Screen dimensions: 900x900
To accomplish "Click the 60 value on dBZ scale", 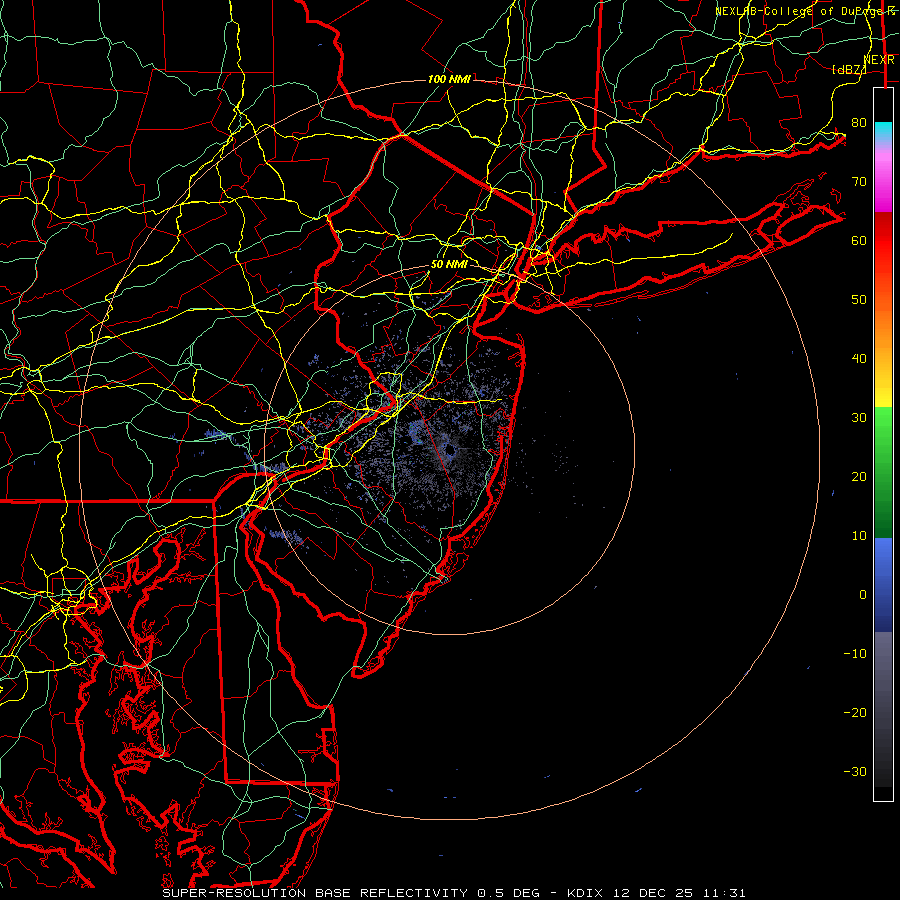I will [x=859, y=241].
